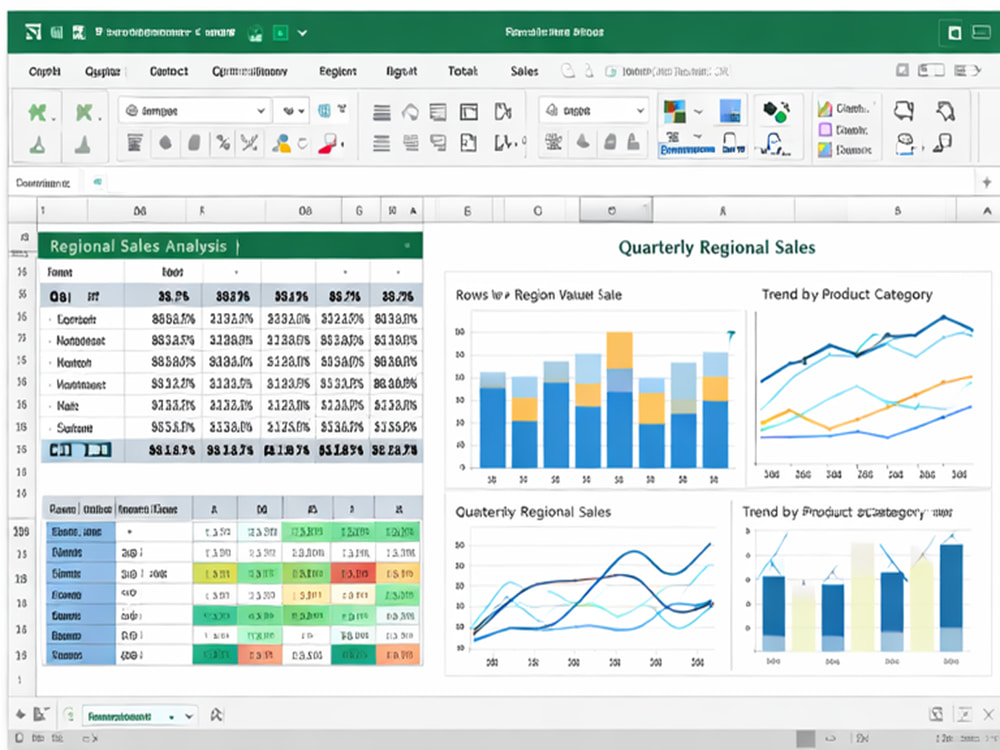Open the sheet tab dropdown chevron at bottom
Viewport: 1000px width, 750px height.
[x=189, y=716]
